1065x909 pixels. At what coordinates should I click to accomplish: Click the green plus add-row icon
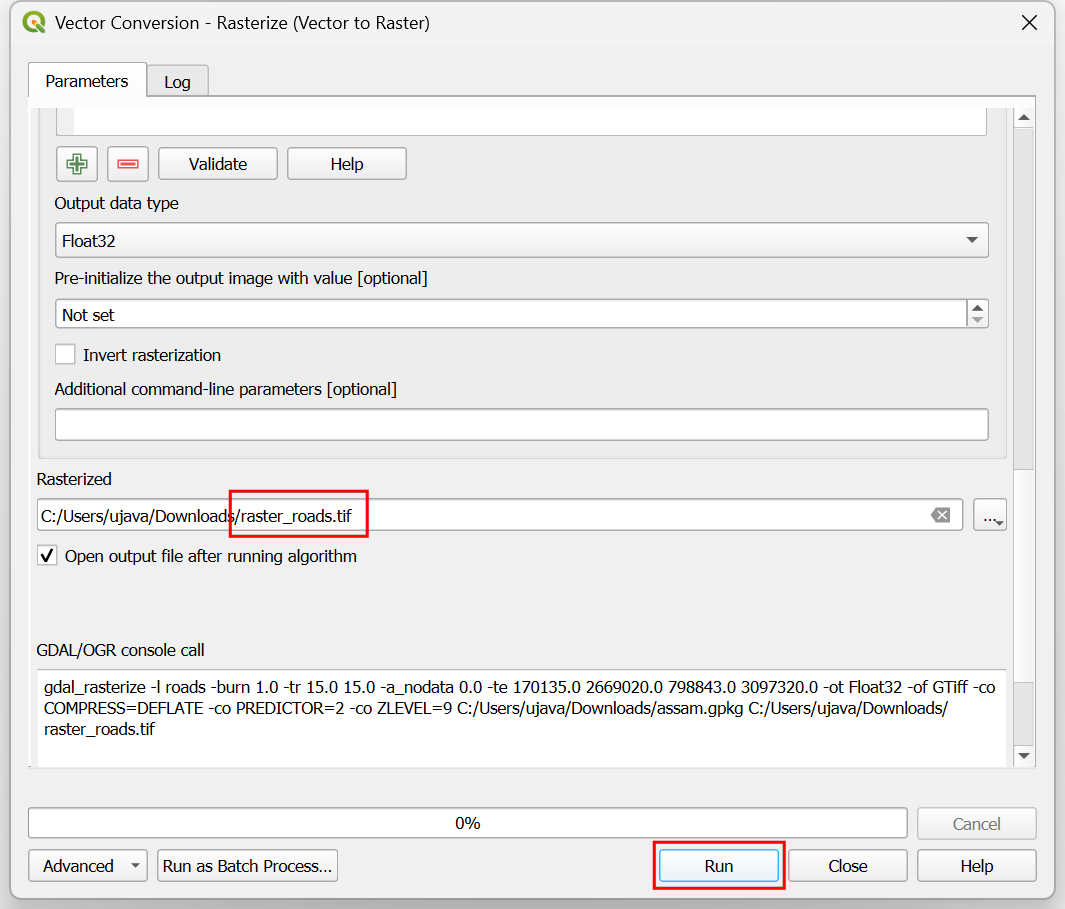[77, 164]
